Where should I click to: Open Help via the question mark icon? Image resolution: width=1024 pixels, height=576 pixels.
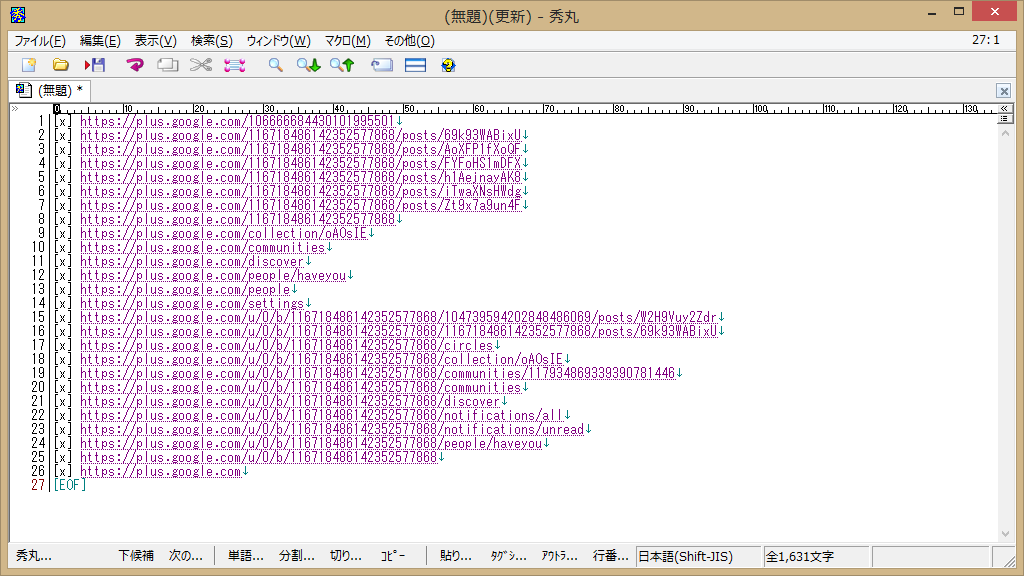click(448, 65)
